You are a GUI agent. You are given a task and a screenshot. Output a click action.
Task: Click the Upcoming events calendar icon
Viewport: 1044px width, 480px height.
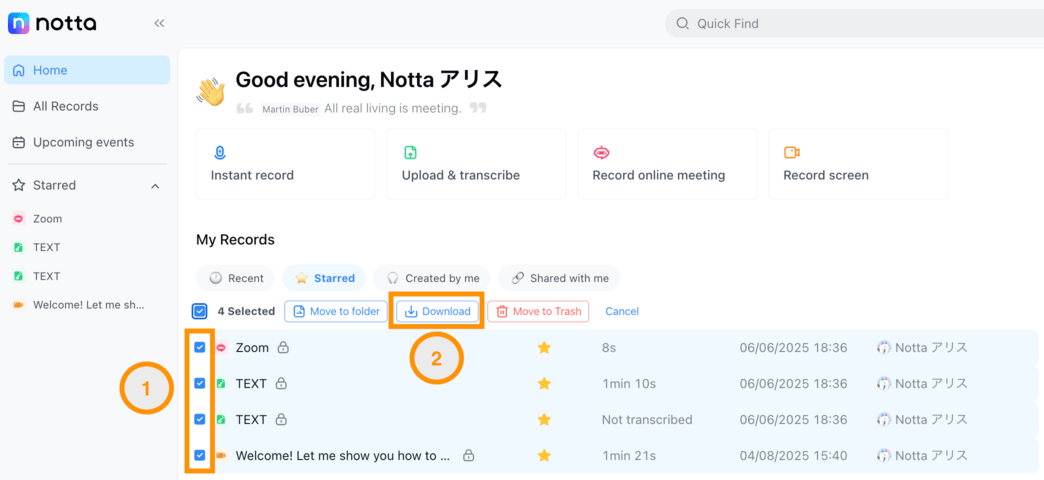point(19,142)
